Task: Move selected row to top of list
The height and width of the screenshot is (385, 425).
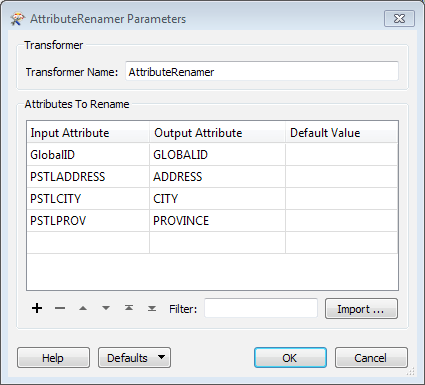Action: pyautogui.click(x=129, y=308)
